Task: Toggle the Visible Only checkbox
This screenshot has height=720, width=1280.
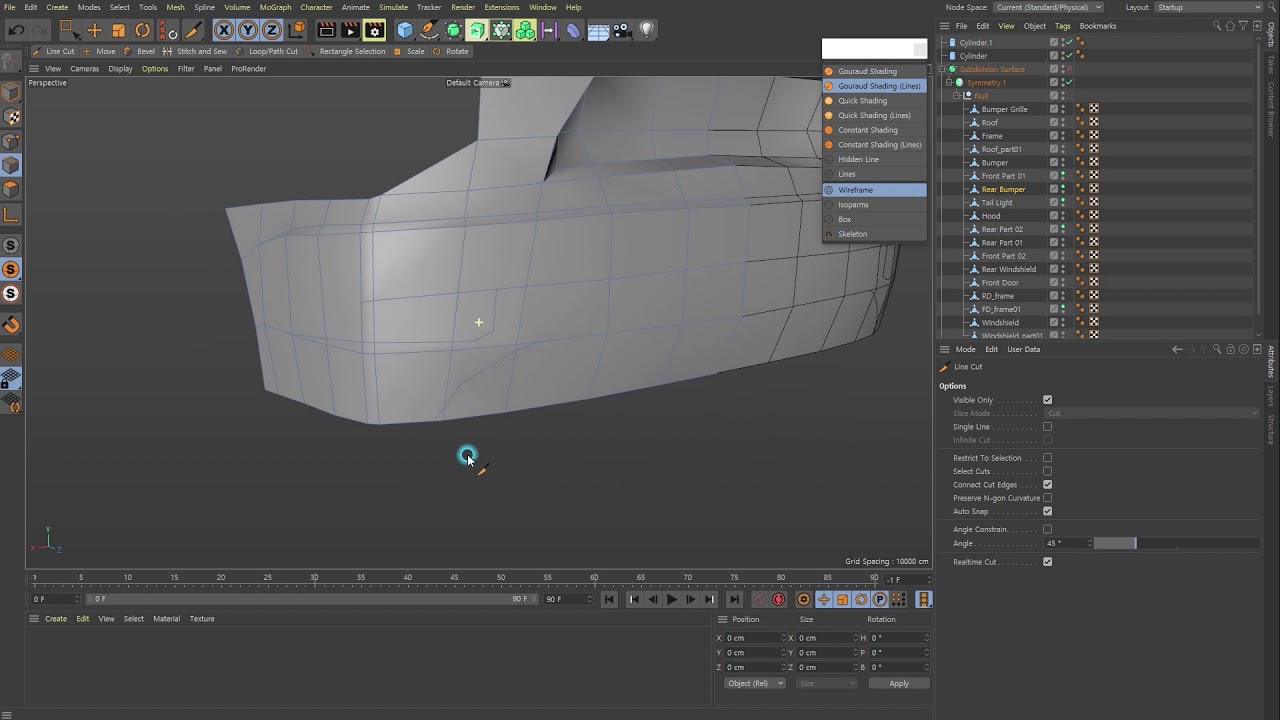Action: pyautogui.click(x=1047, y=400)
